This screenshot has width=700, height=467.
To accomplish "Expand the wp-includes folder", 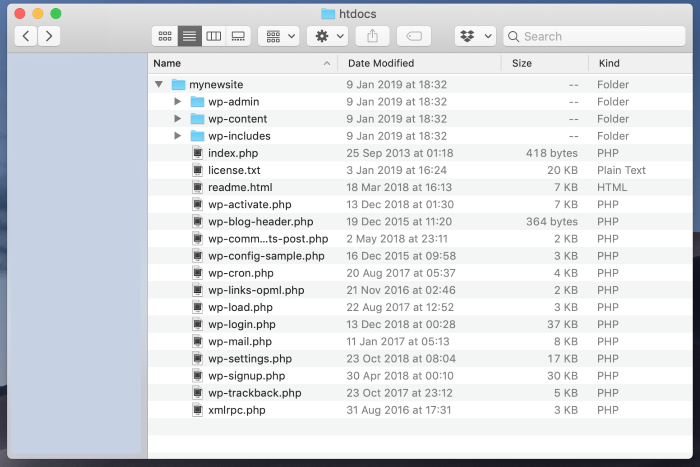I will (x=177, y=135).
